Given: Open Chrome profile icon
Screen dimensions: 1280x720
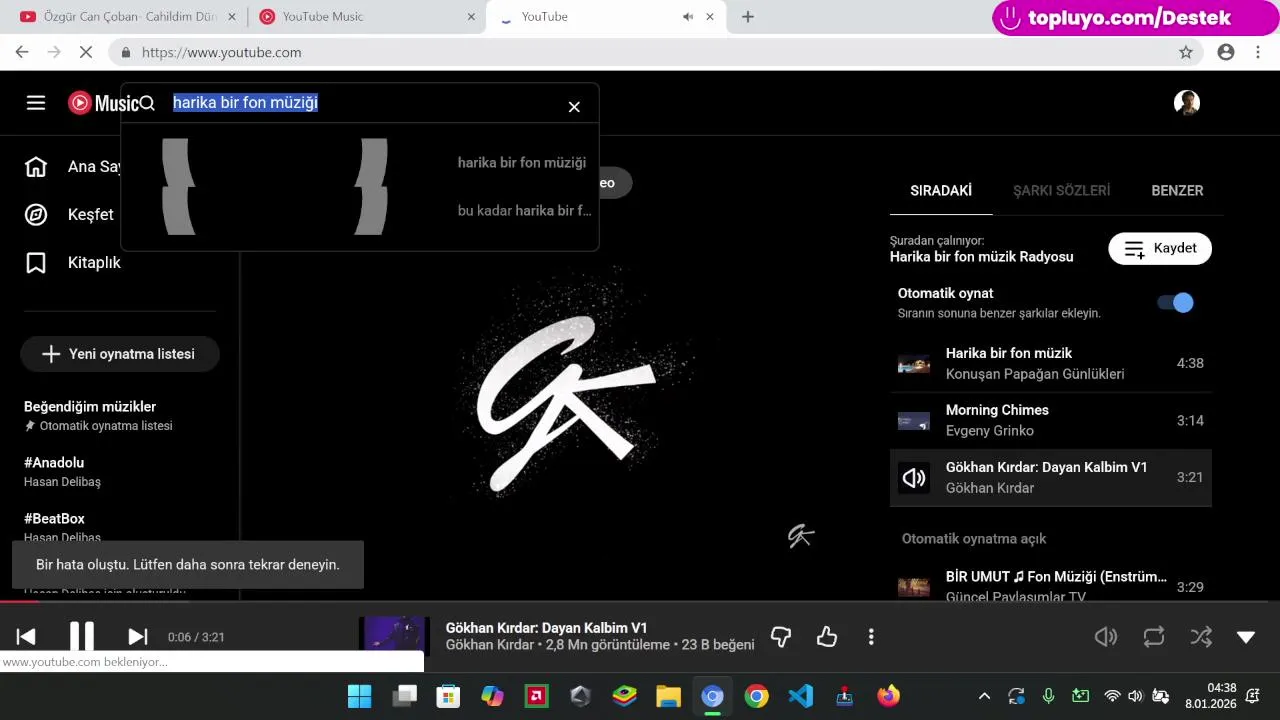Looking at the screenshot, I should [x=1226, y=52].
